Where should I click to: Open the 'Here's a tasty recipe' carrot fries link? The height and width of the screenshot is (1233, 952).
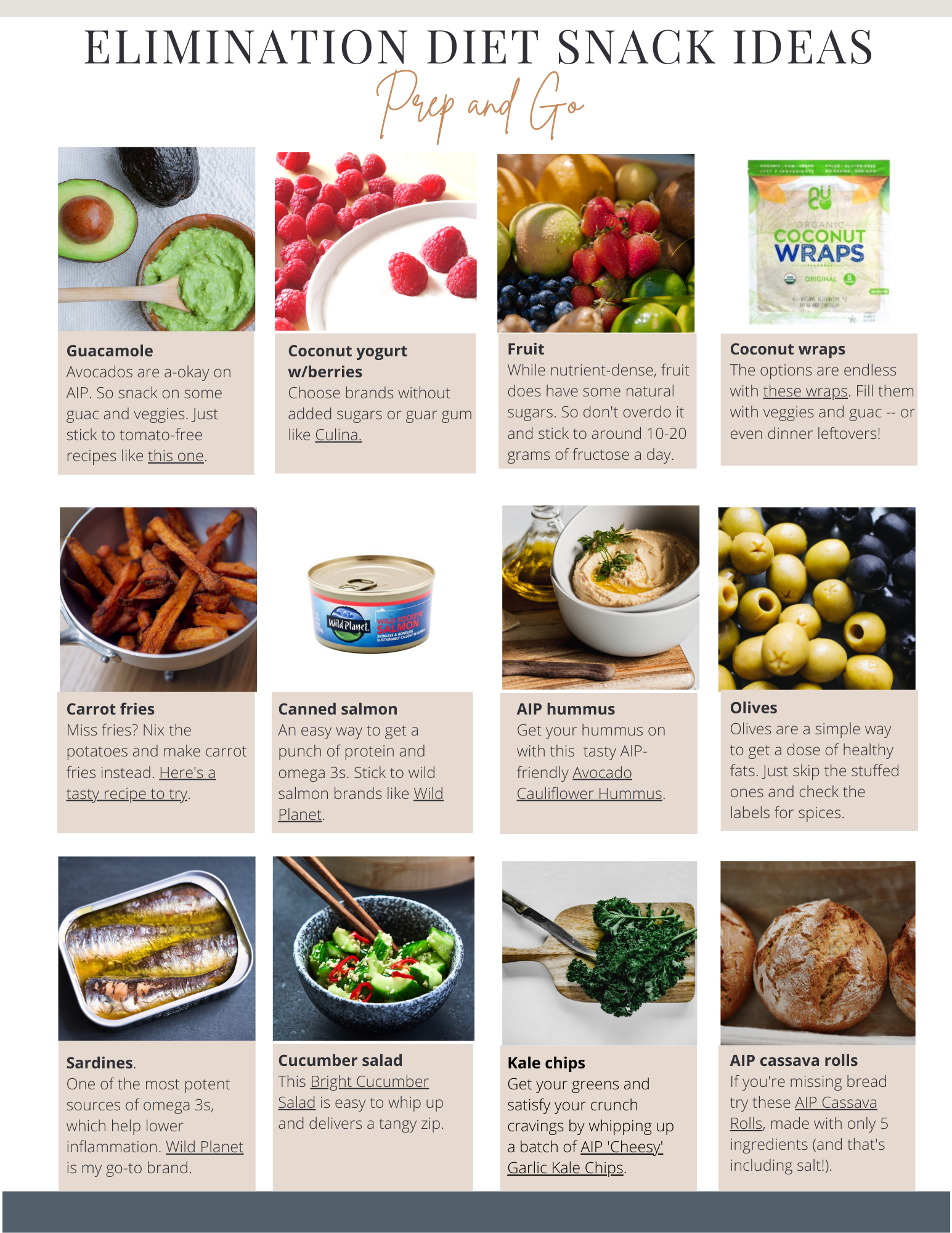click(x=141, y=784)
